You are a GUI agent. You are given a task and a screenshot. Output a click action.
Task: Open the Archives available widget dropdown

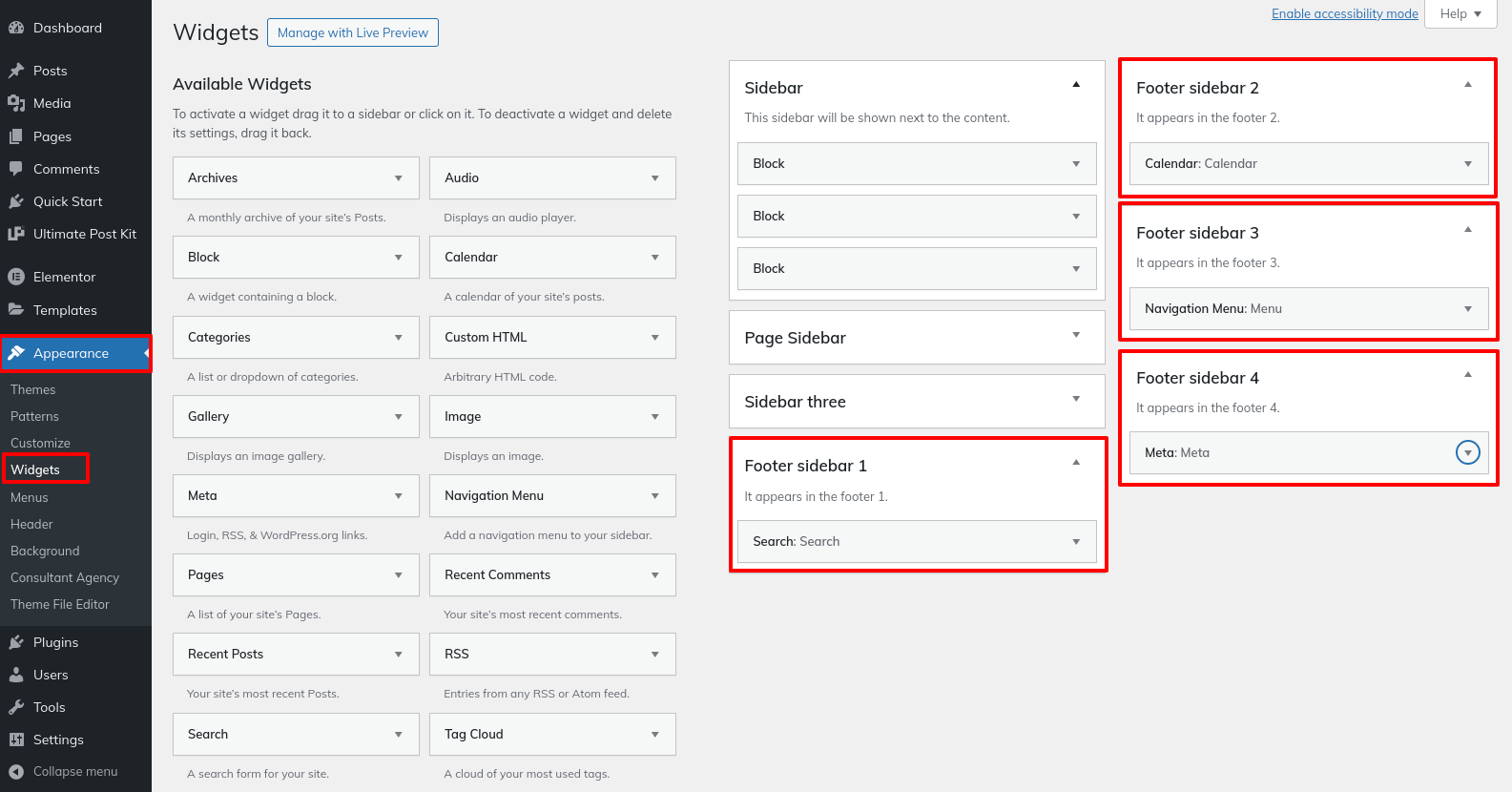pos(398,178)
